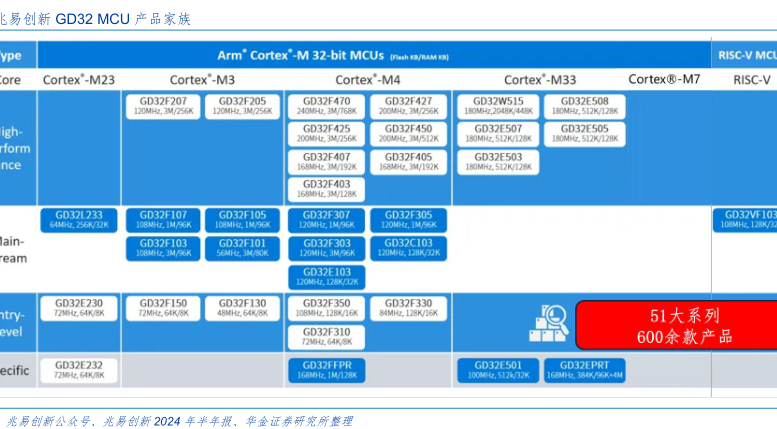Screen dimensions: 777x429
Task: Select the blue GD32C103 product tile
Action: point(408,248)
